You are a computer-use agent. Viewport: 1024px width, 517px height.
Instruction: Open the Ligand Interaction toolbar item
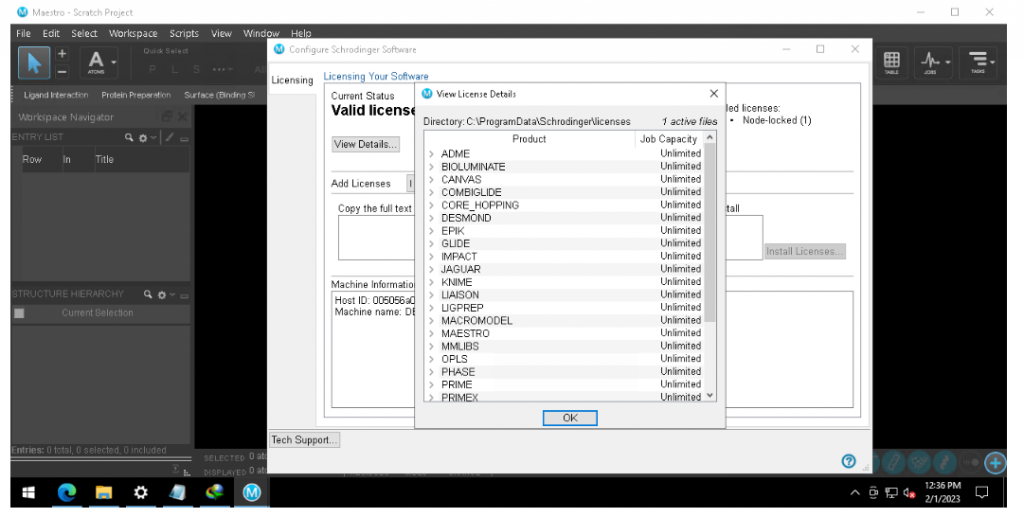56,95
